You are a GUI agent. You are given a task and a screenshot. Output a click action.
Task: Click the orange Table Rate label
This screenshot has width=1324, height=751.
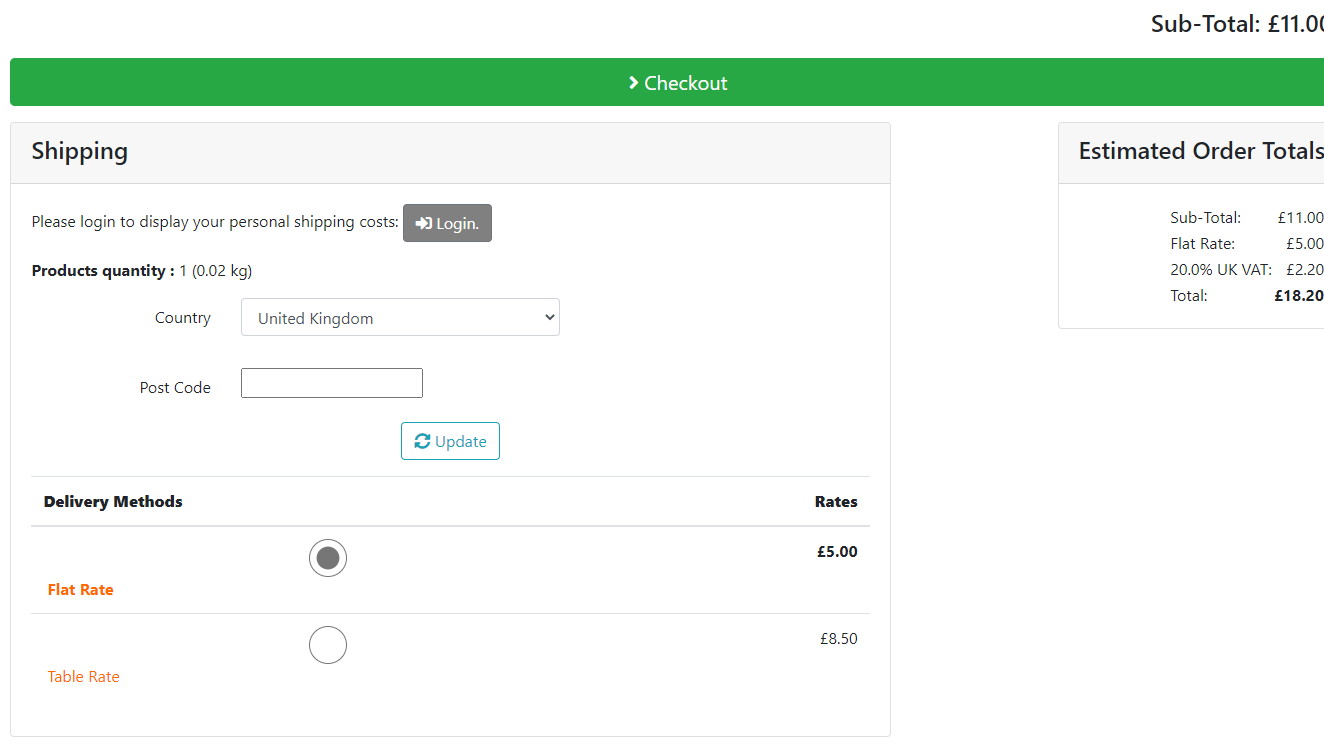[83, 676]
